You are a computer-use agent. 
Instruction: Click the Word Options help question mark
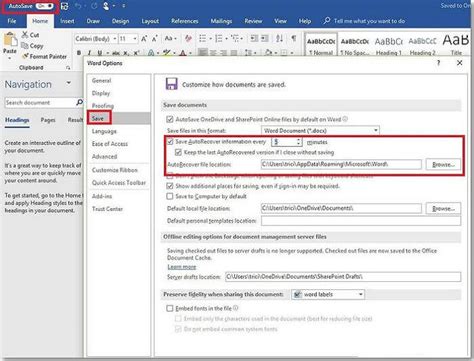tap(439, 63)
